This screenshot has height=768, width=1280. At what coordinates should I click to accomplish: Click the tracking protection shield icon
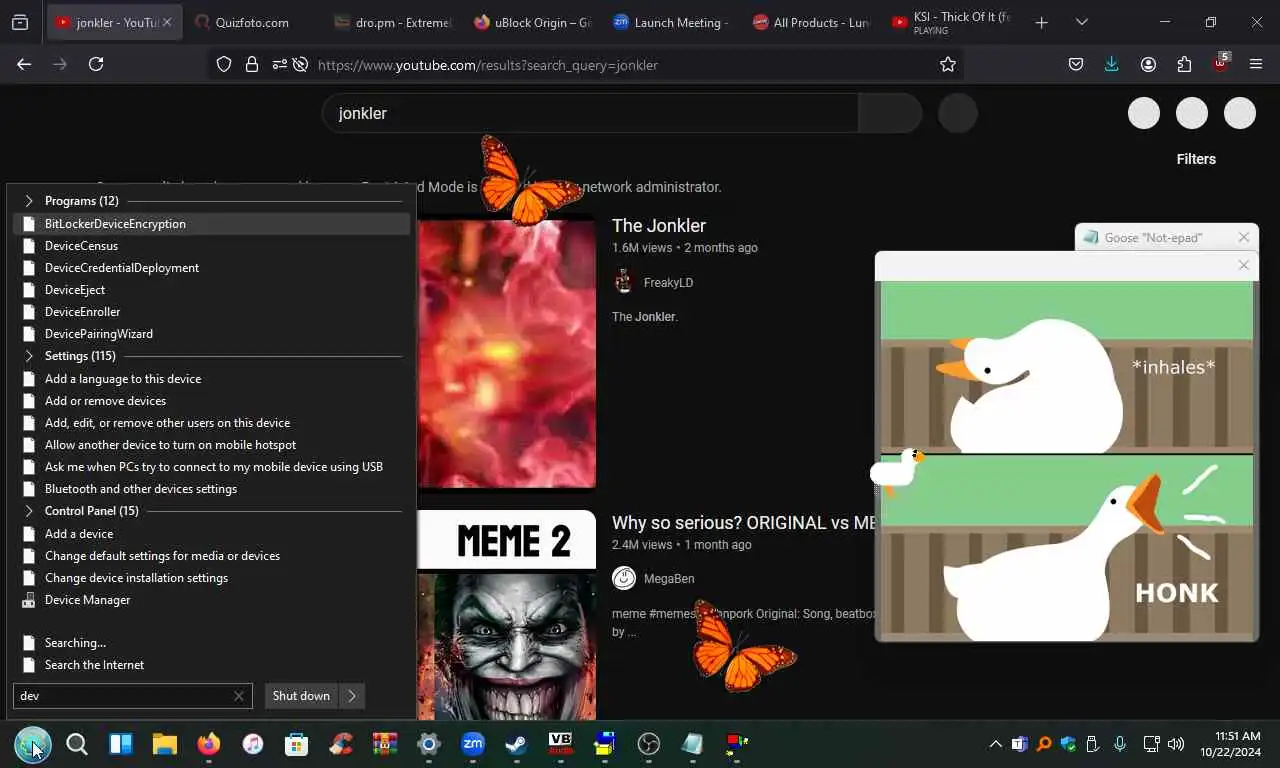[224, 64]
